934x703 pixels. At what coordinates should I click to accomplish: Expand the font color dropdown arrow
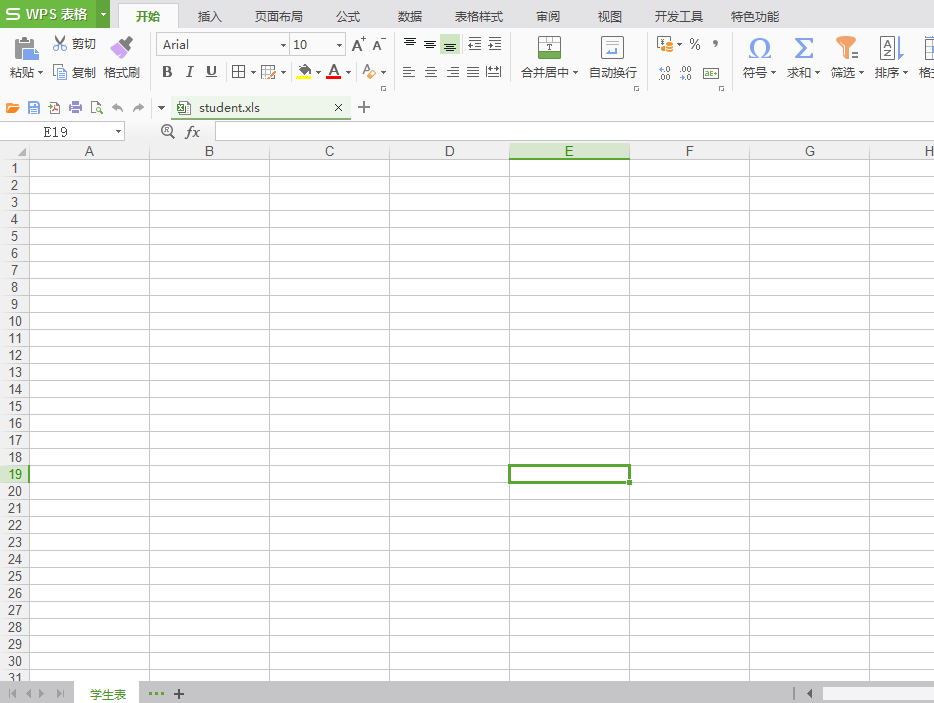click(348, 73)
